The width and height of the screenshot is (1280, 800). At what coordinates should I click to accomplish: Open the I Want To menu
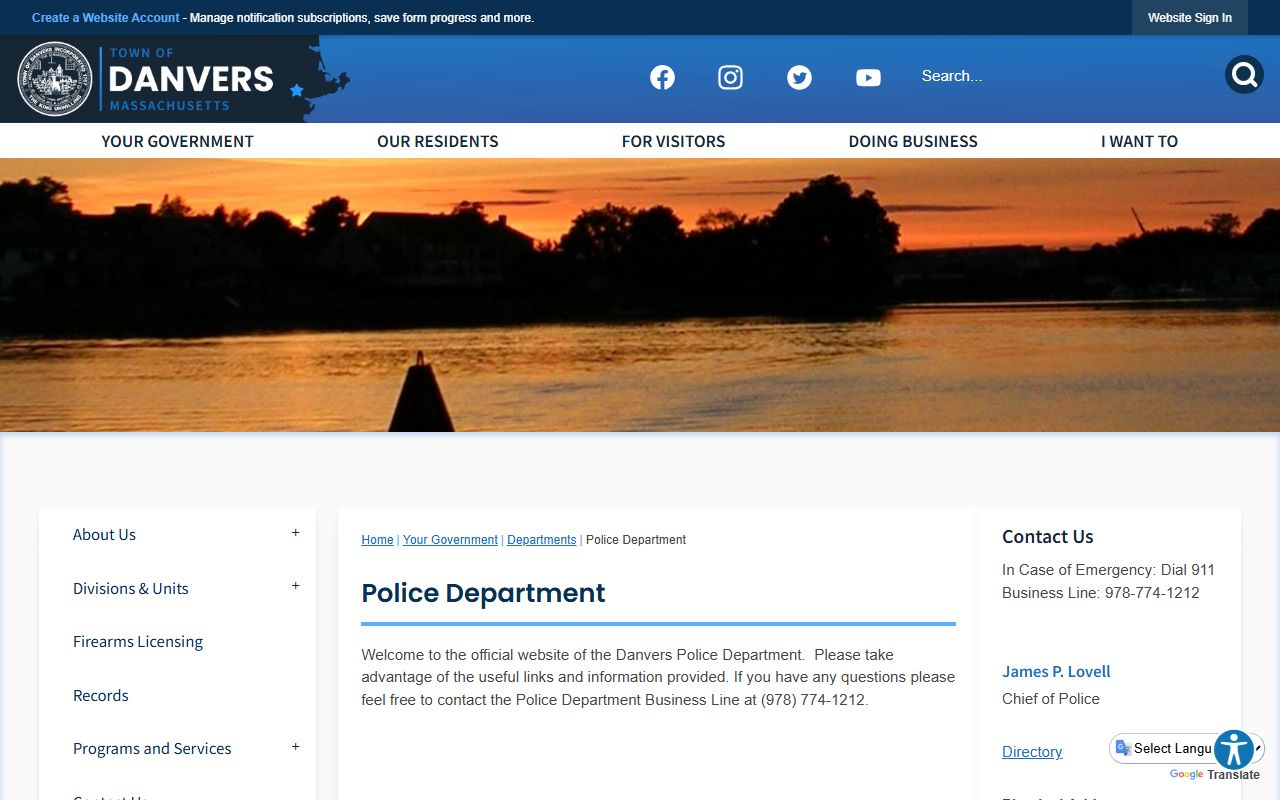1139,141
